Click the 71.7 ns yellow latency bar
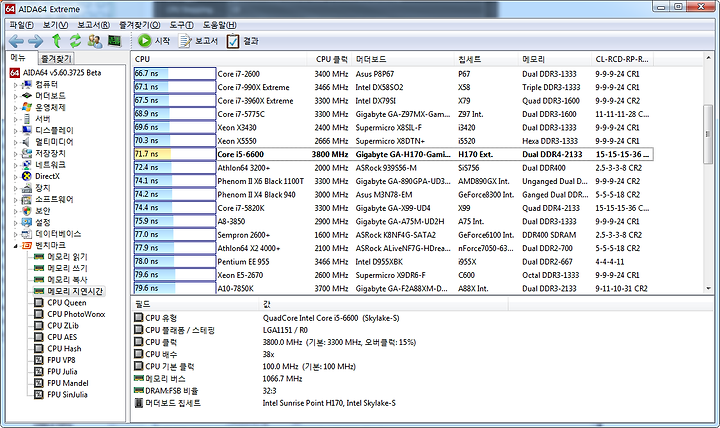This screenshot has width=720, height=428. 152,154
